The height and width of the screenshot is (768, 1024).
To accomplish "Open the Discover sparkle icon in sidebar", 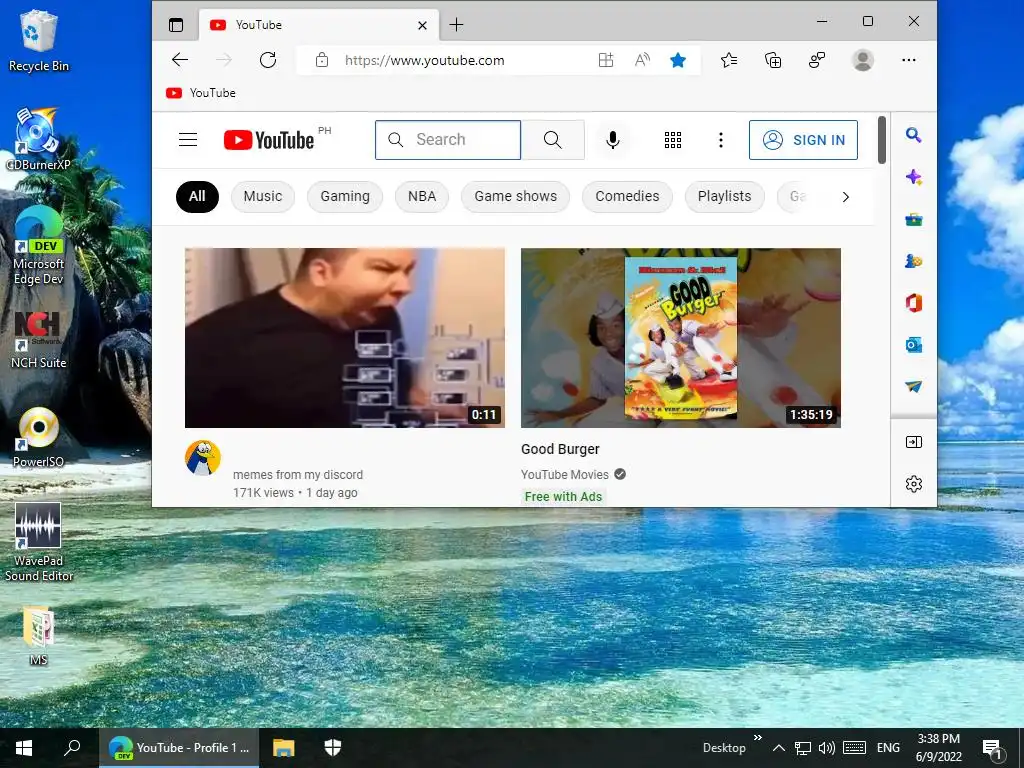I will 914,177.
